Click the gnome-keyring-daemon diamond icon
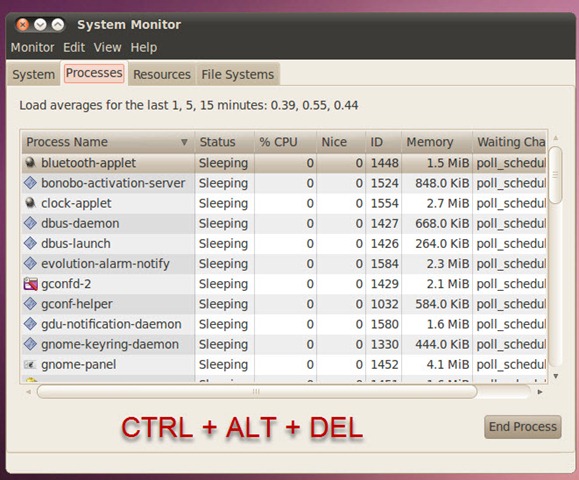579x480 pixels. pos(30,344)
